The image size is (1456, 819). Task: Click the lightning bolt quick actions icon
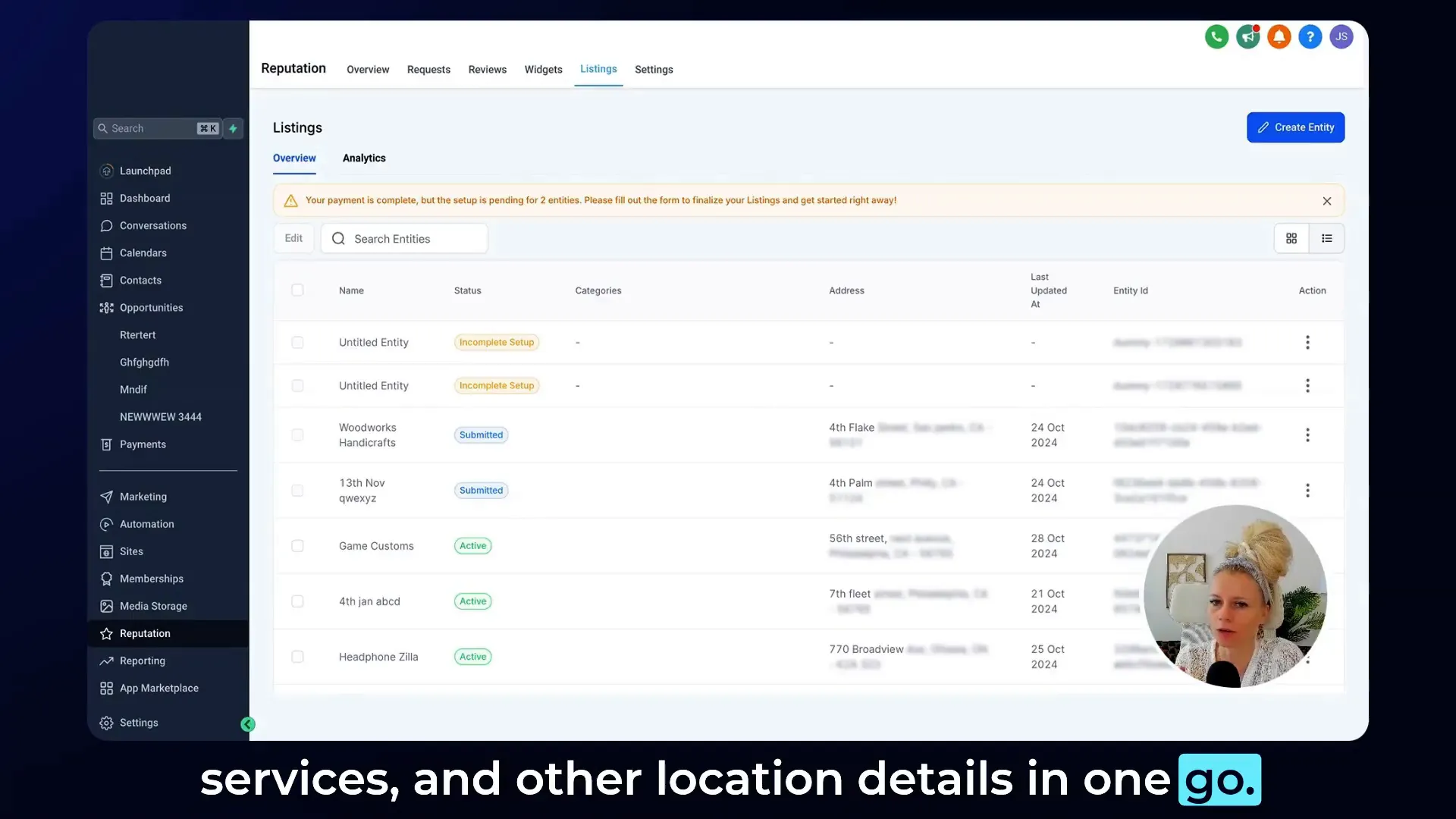point(233,128)
